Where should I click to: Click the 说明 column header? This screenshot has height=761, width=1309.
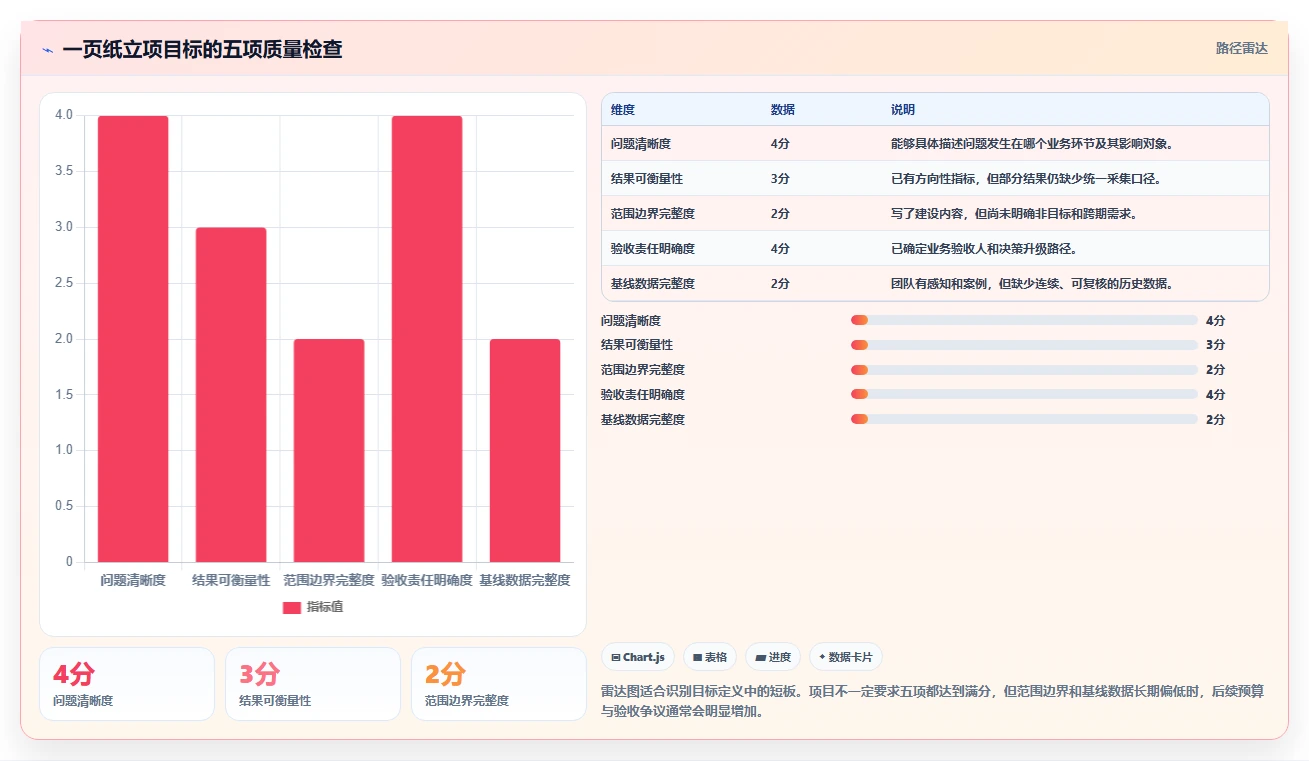(x=903, y=109)
